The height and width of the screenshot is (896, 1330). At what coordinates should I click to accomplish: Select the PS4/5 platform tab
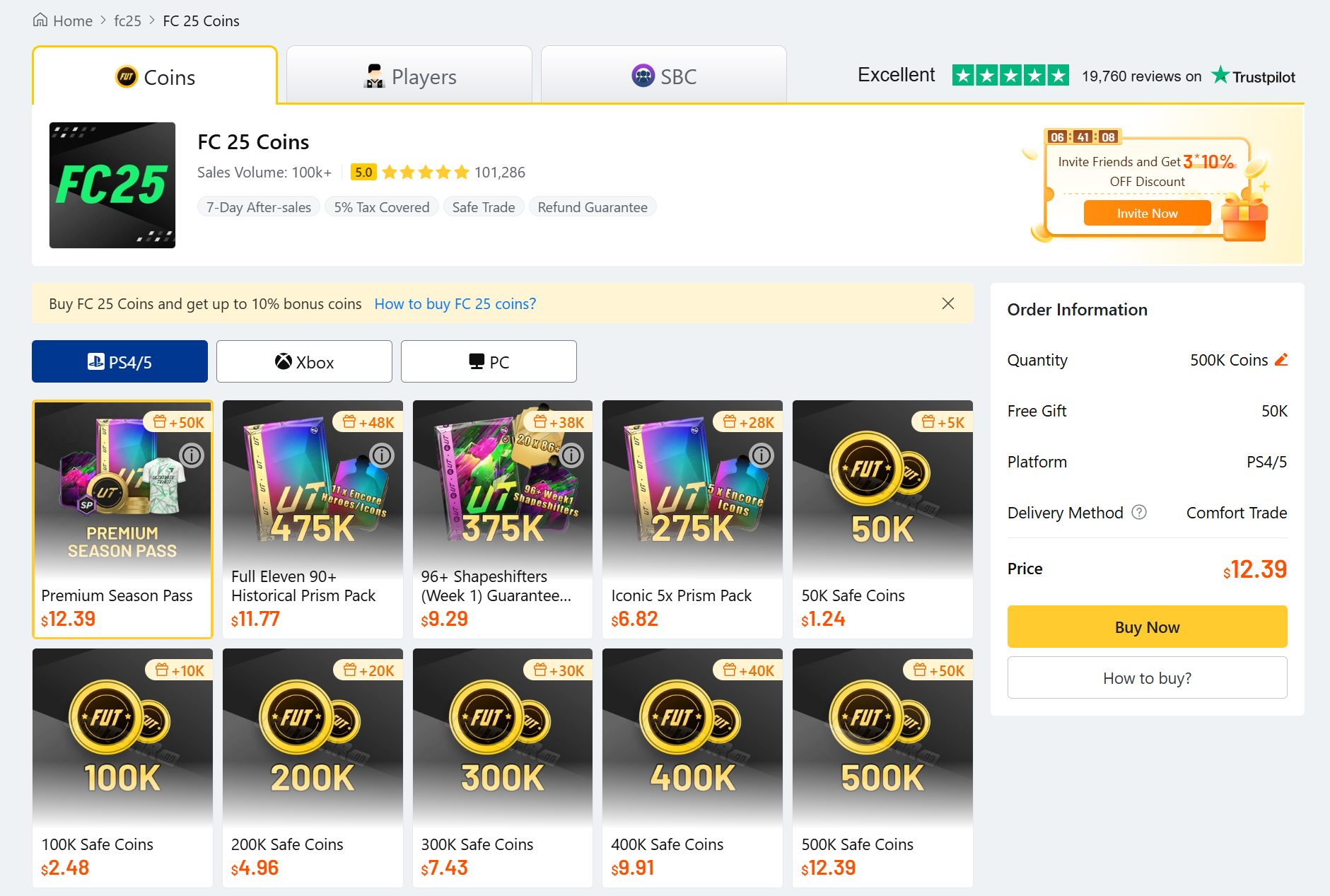(119, 361)
